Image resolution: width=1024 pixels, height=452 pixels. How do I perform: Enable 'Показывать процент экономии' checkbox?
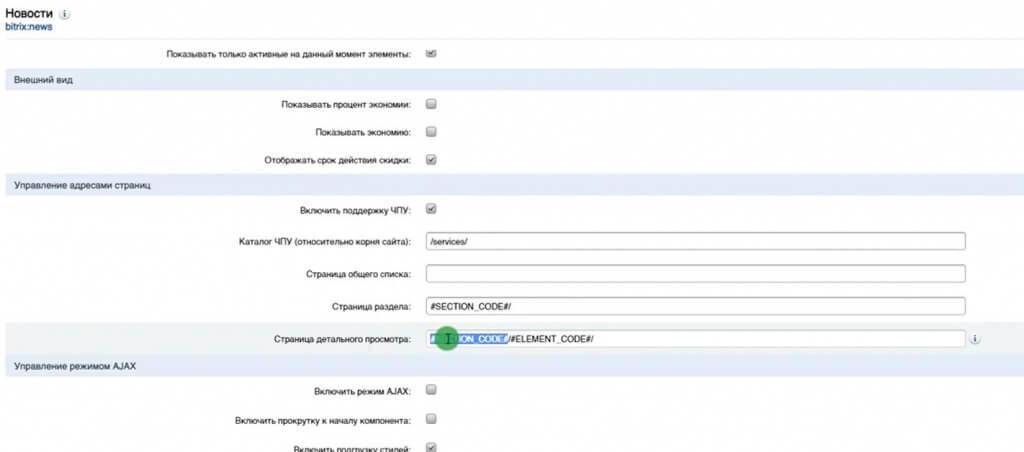point(431,104)
